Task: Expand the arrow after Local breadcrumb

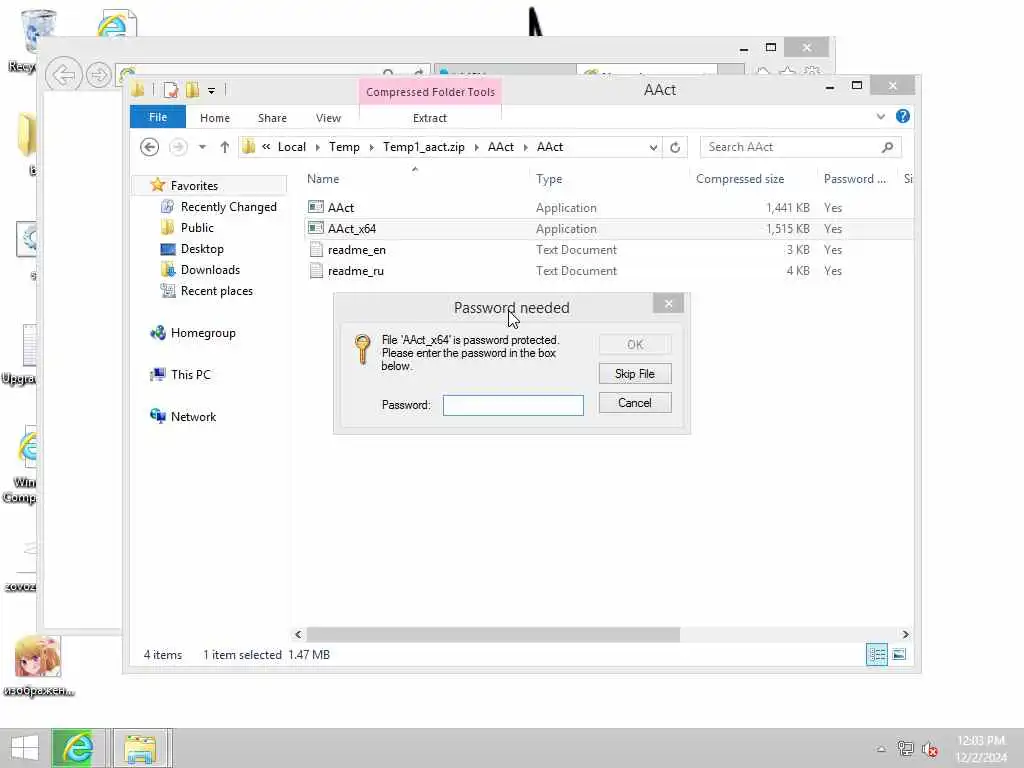Action: pos(317,148)
